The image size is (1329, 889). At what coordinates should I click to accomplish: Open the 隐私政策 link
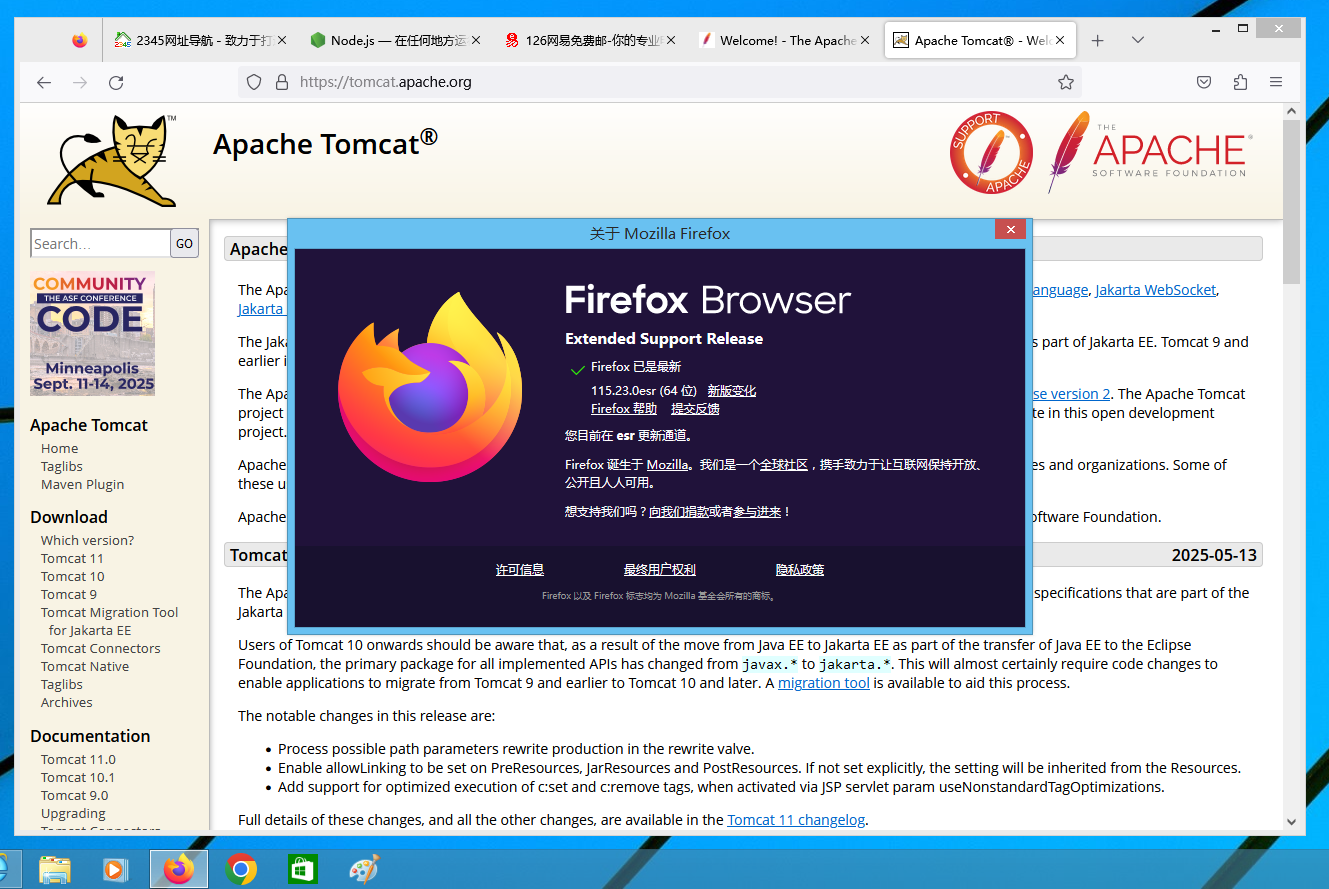(x=800, y=570)
